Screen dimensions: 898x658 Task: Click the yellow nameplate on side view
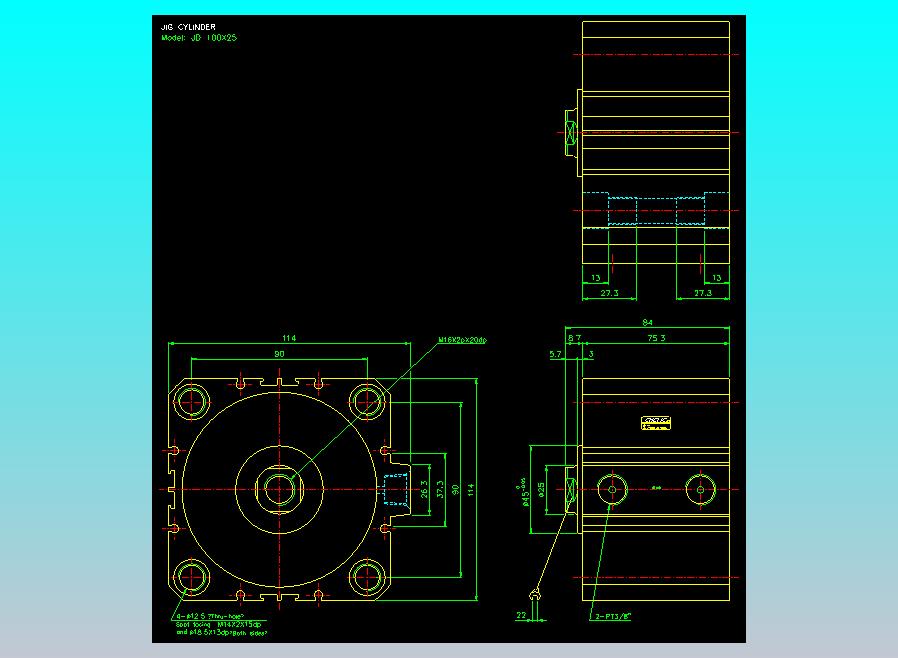(656, 423)
